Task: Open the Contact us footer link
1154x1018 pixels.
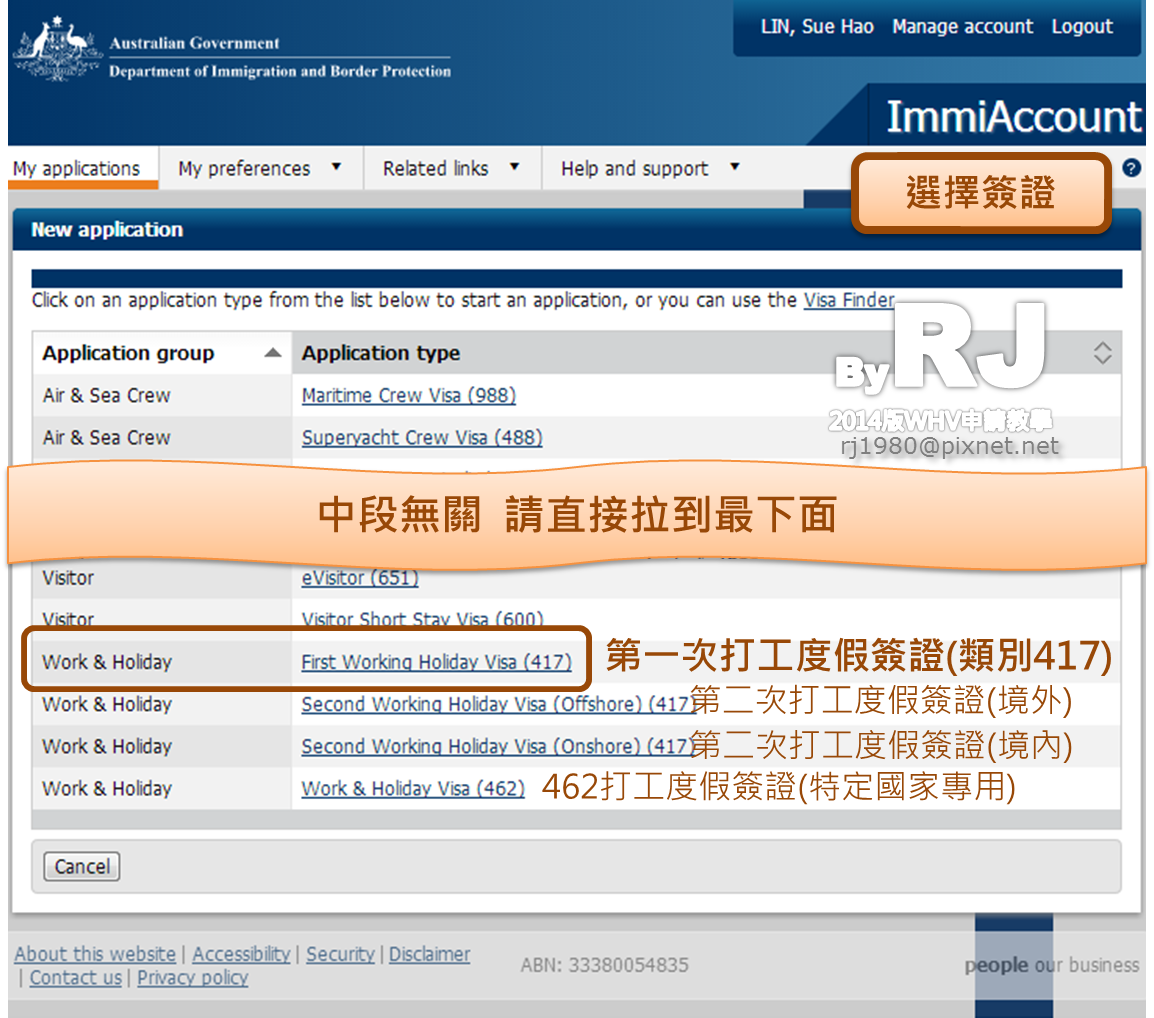Action: coord(76,978)
